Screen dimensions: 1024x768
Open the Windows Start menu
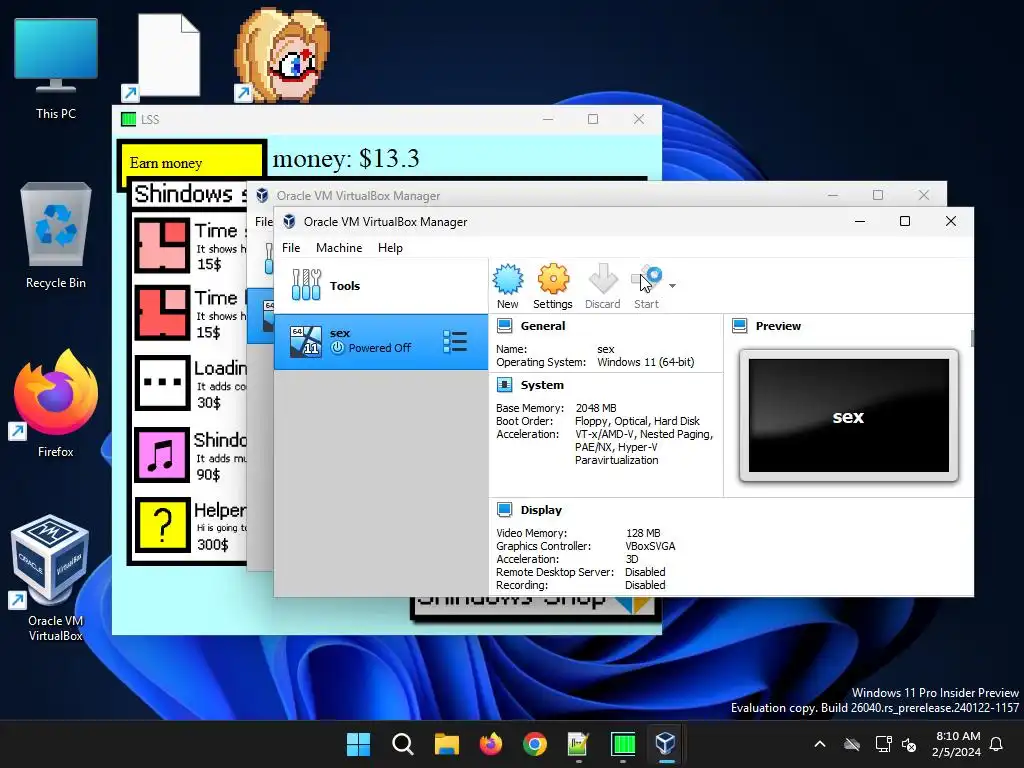point(358,744)
